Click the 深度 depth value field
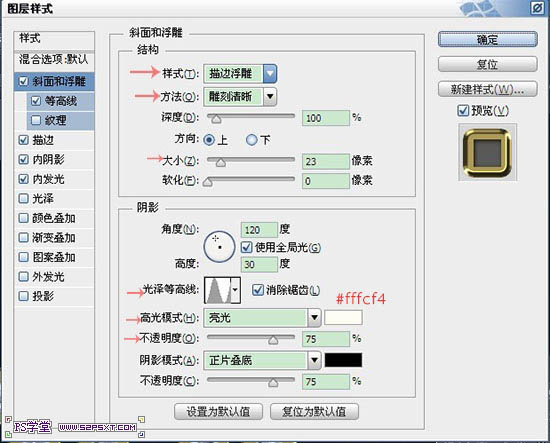The width and height of the screenshot is (550, 443). (x=326, y=118)
